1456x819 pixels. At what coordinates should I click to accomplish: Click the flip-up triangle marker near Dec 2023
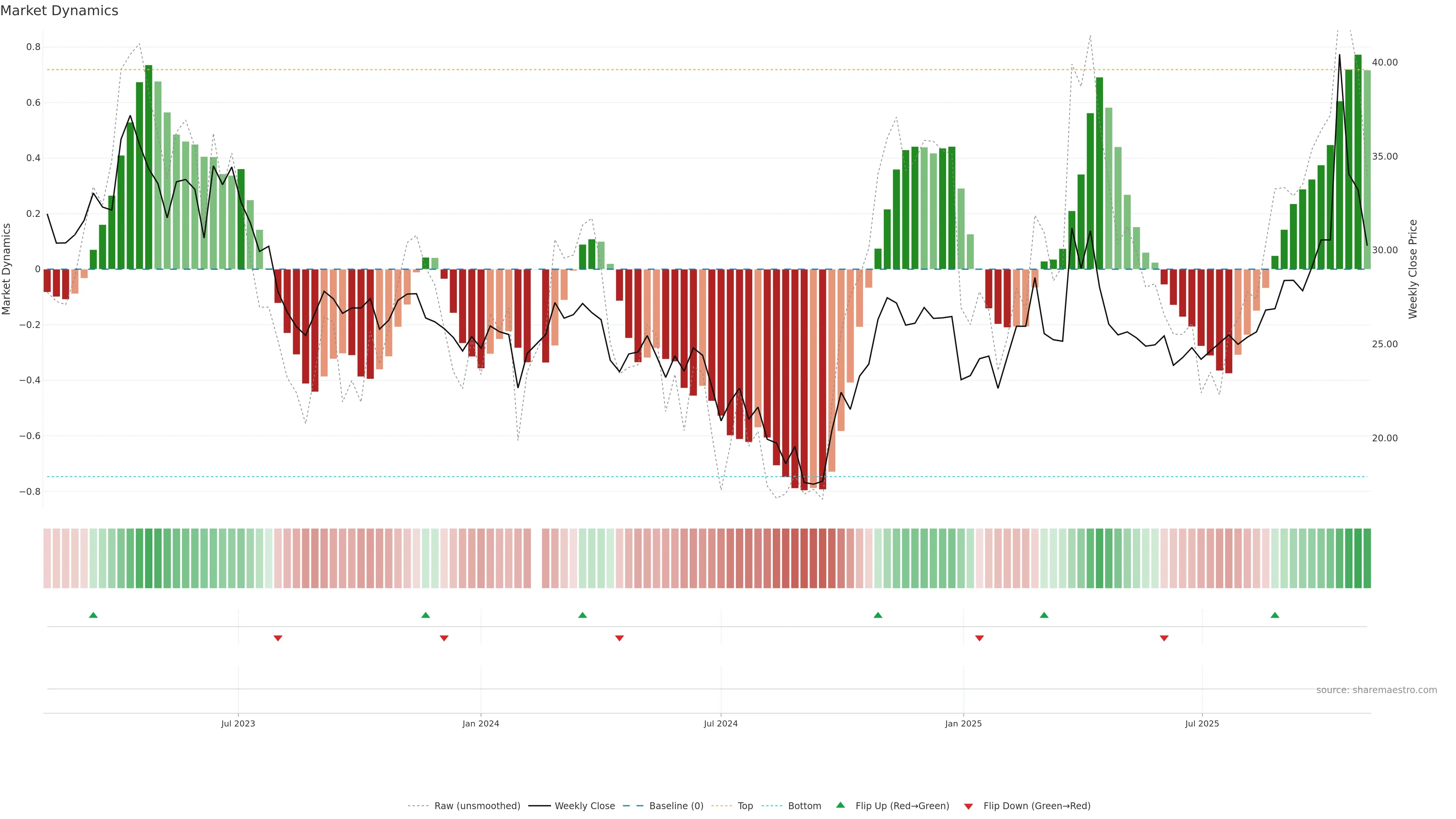(x=425, y=615)
